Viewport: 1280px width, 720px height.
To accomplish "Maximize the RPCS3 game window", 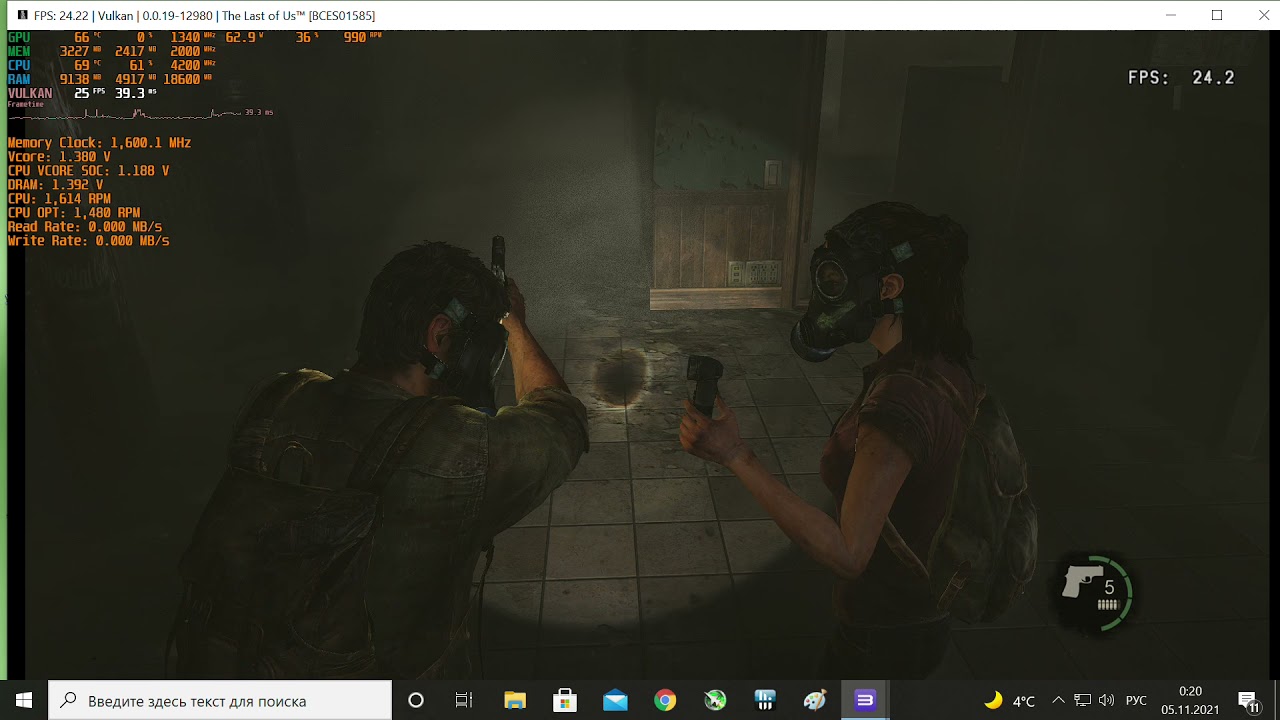I will [1217, 15].
